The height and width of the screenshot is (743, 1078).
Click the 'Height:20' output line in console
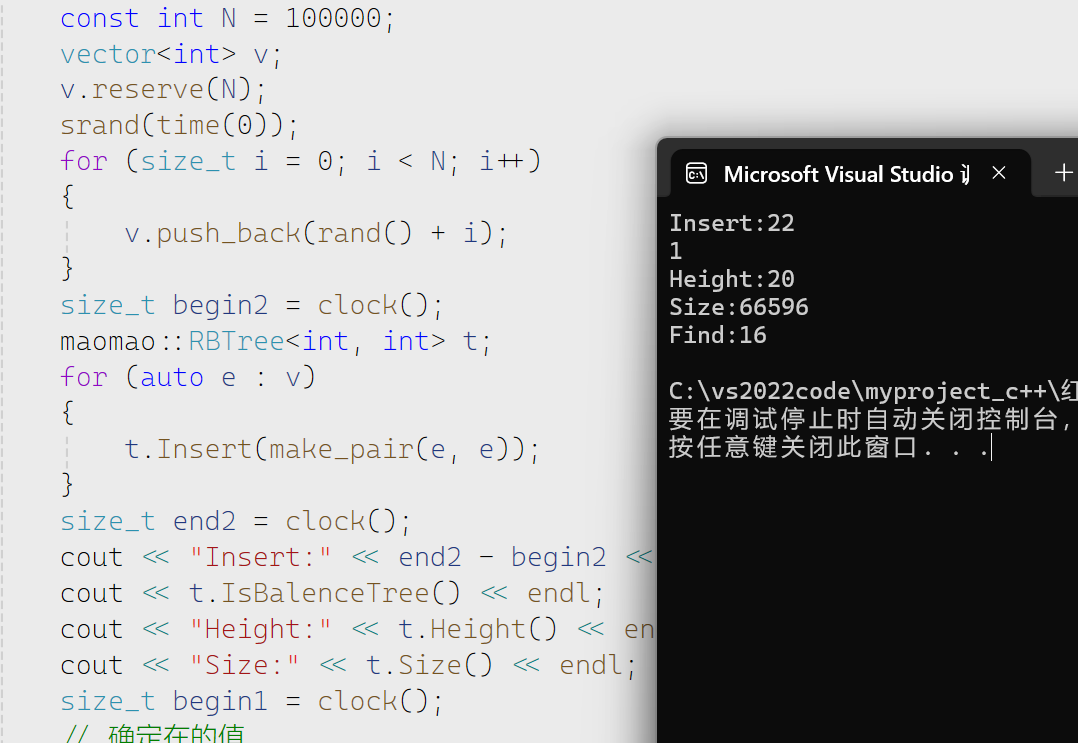(732, 279)
